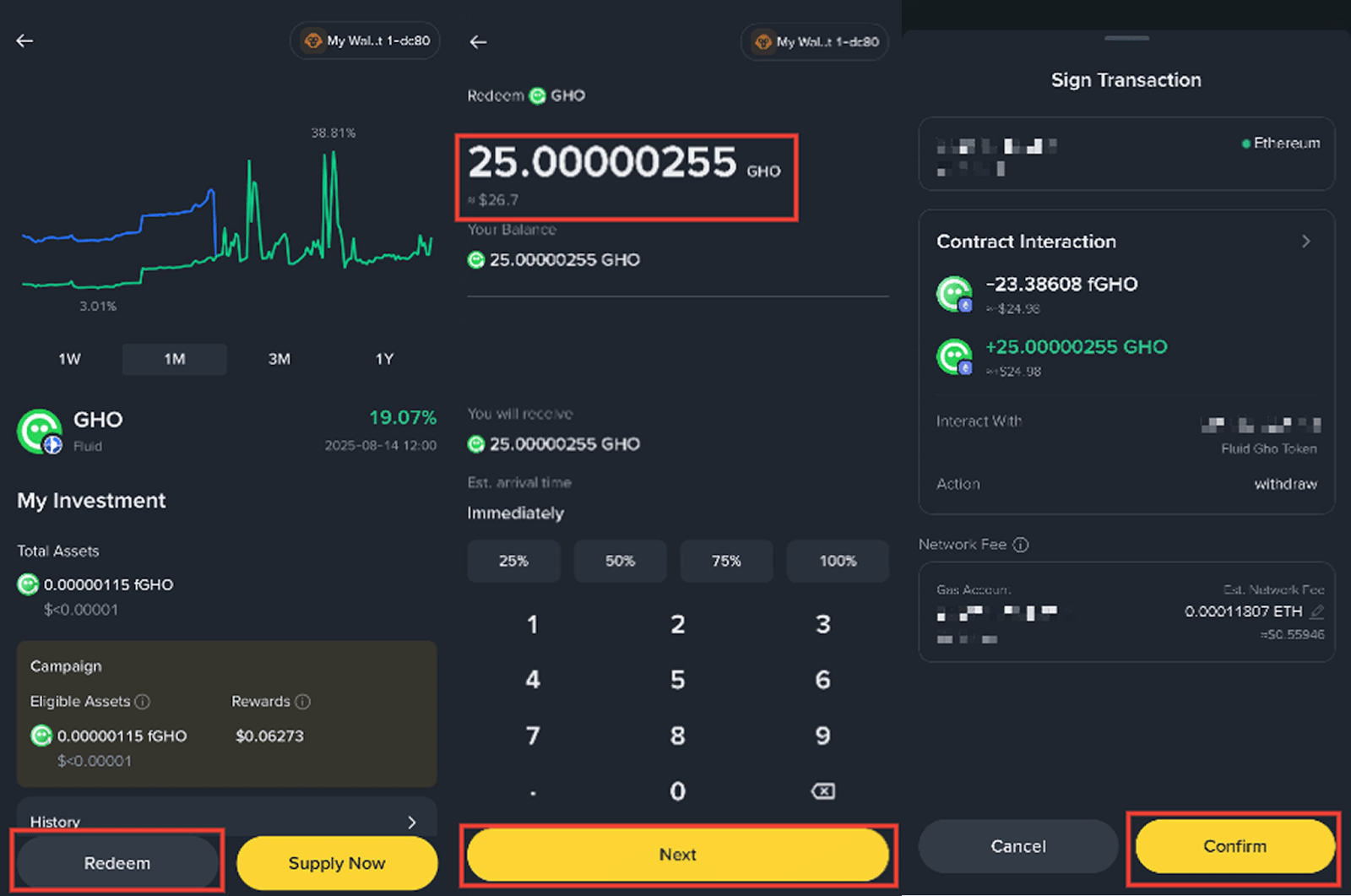The height and width of the screenshot is (896, 1351).
Task: Select the 100% amount option
Action: 837,561
